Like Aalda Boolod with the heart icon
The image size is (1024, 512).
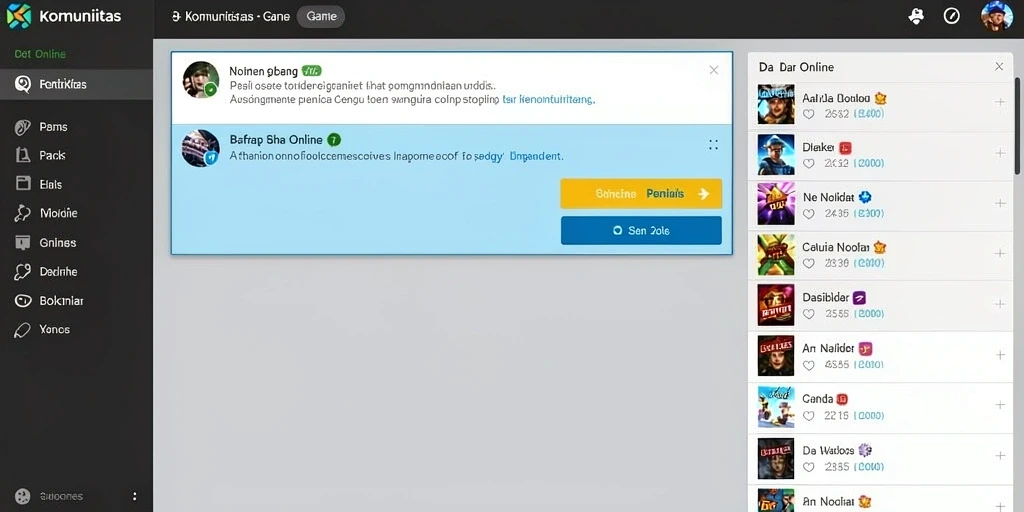click(808, 114)
